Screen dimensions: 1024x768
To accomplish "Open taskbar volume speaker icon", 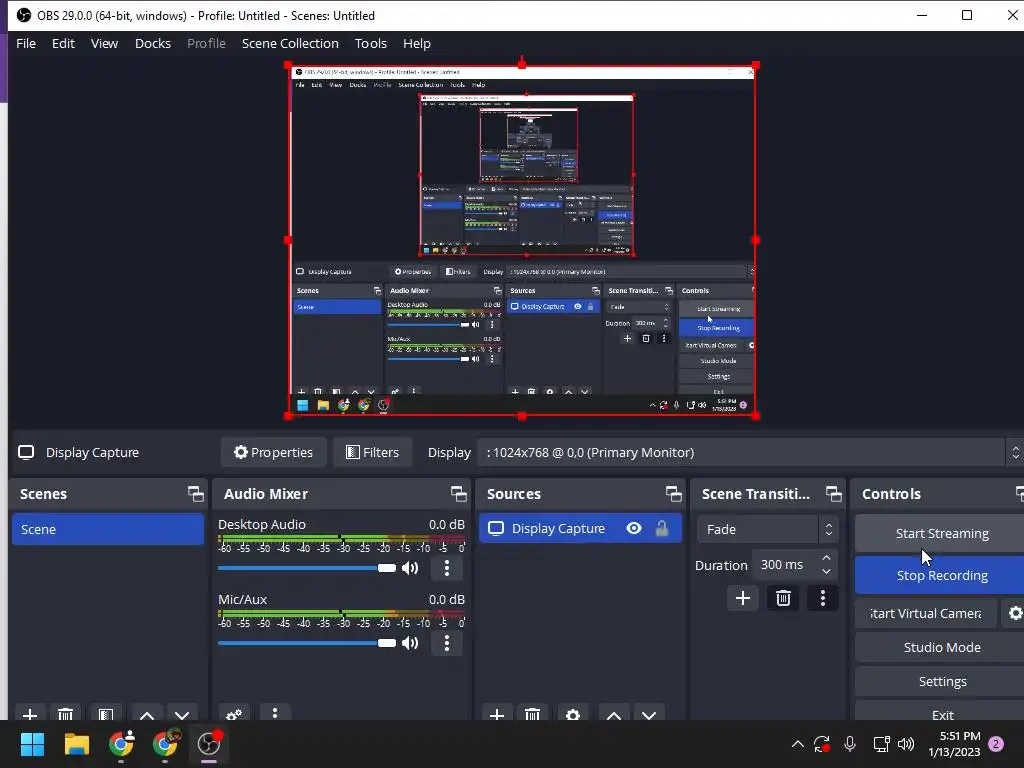I will pos(906,744).
